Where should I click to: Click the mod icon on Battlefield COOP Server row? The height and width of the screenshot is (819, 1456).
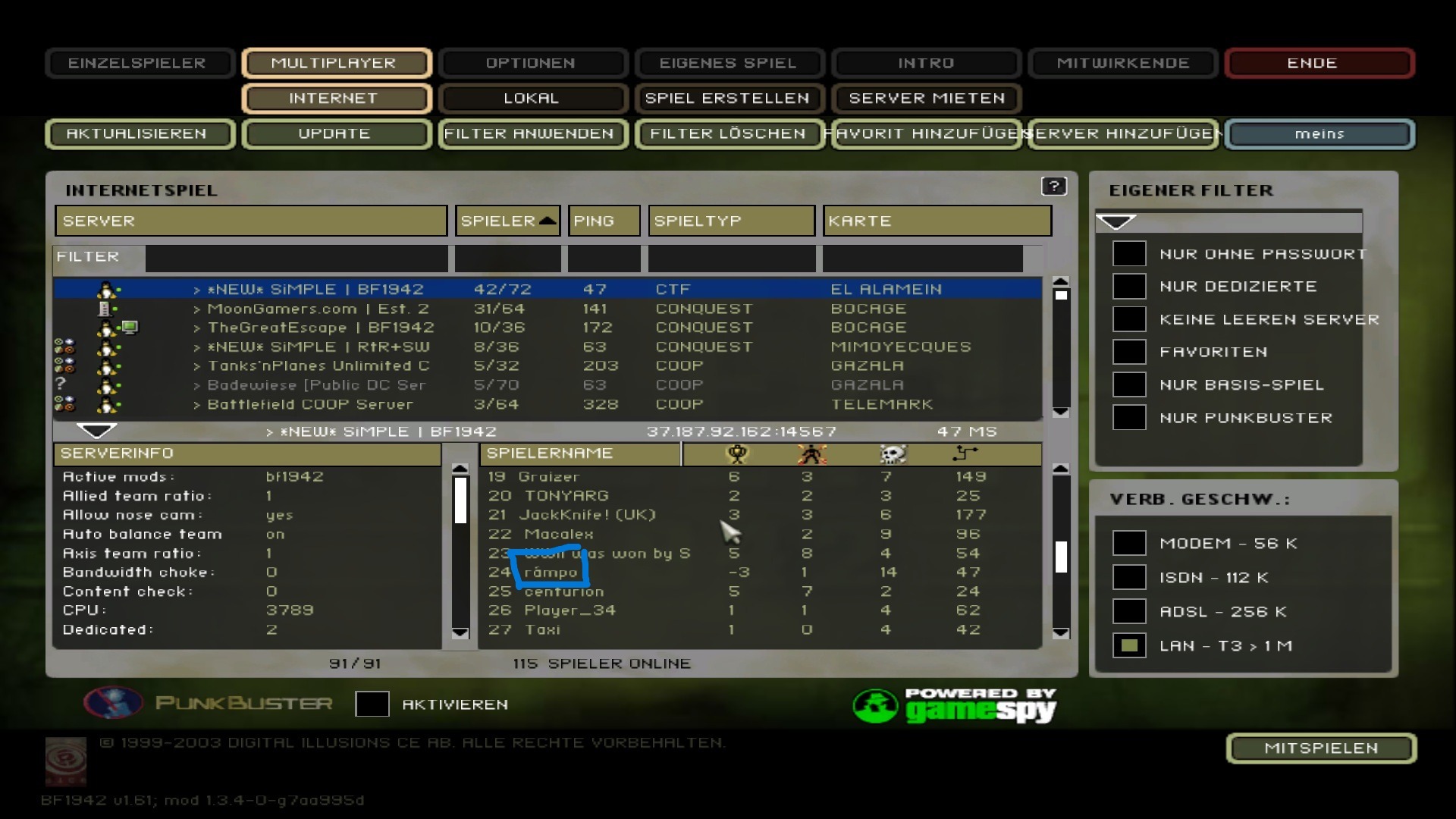pos(64,404)
